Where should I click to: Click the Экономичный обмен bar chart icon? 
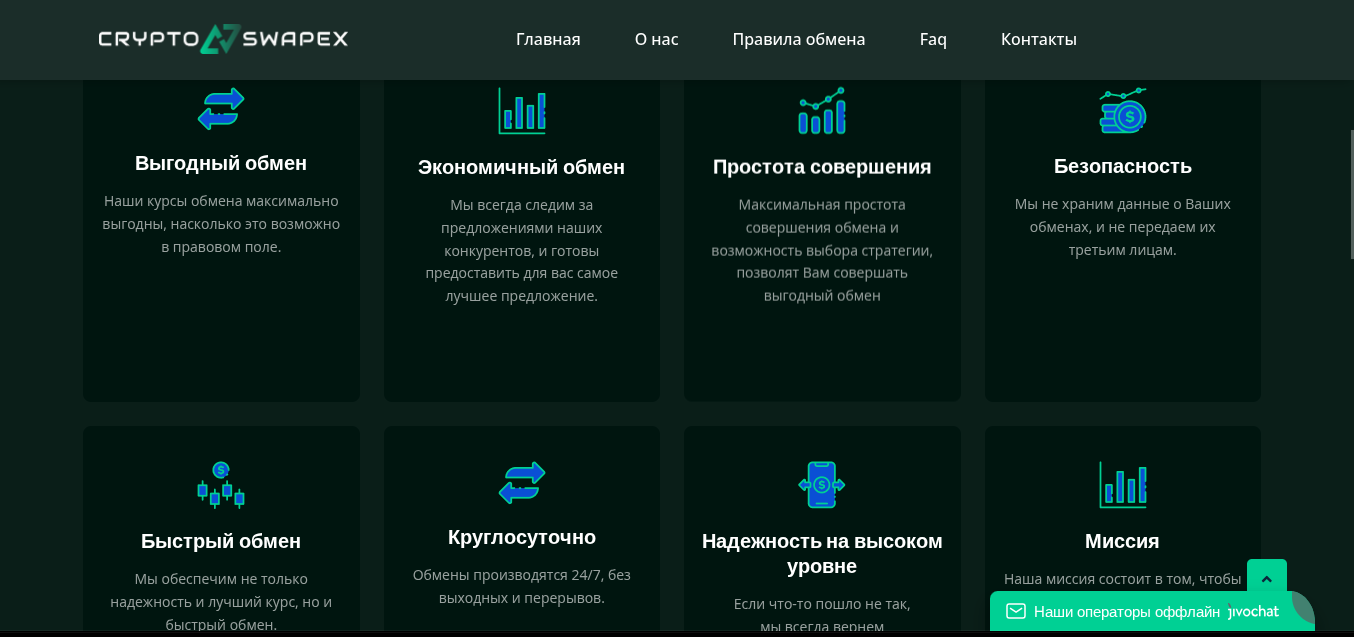[521, 111]
